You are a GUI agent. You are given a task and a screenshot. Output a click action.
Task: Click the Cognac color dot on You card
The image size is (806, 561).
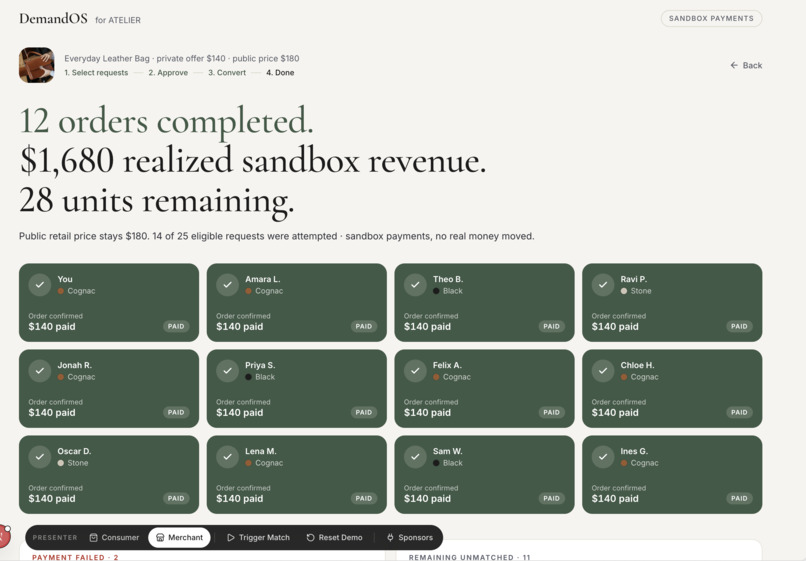tap(61, 291)
